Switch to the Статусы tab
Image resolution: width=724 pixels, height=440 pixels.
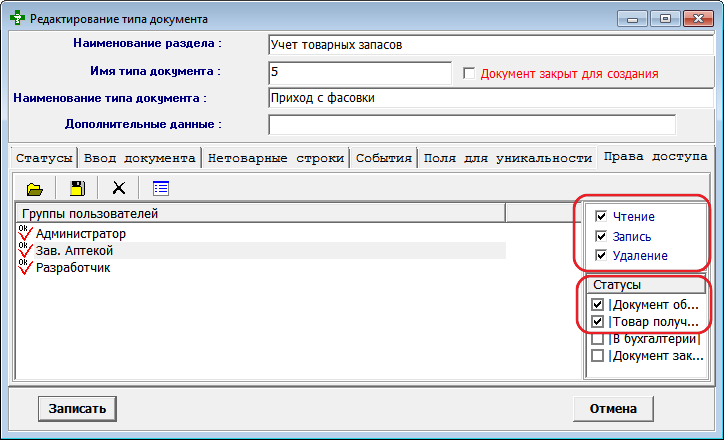click(44, 158)
